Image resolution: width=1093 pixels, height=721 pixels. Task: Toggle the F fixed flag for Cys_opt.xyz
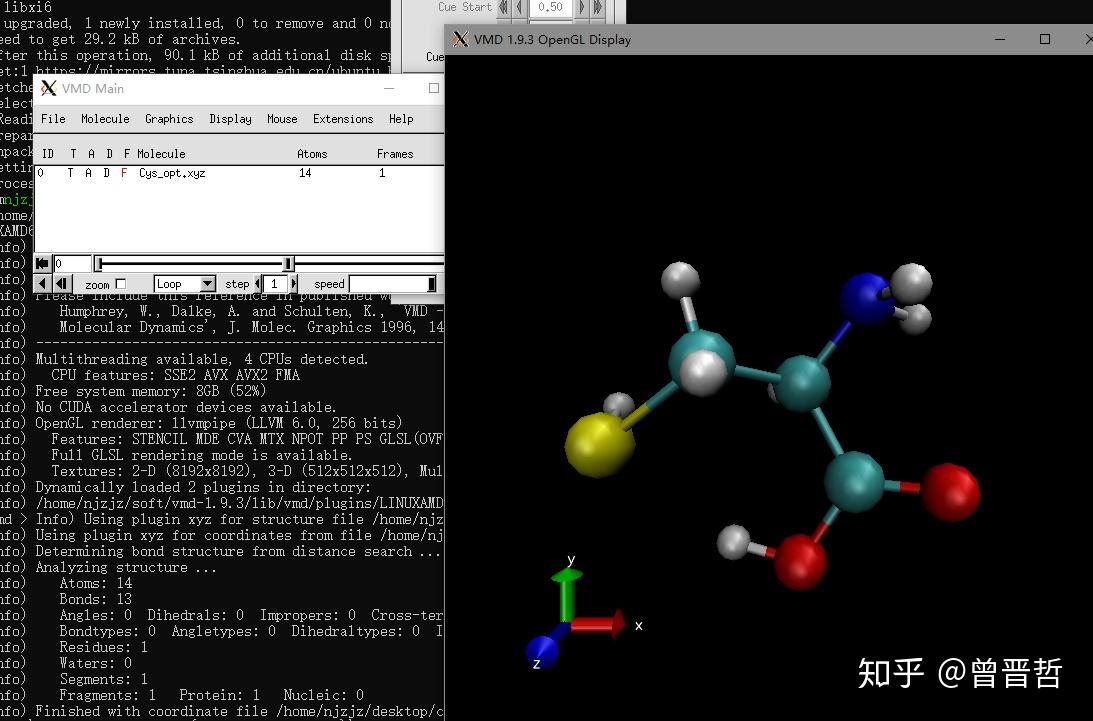point(125,172)
